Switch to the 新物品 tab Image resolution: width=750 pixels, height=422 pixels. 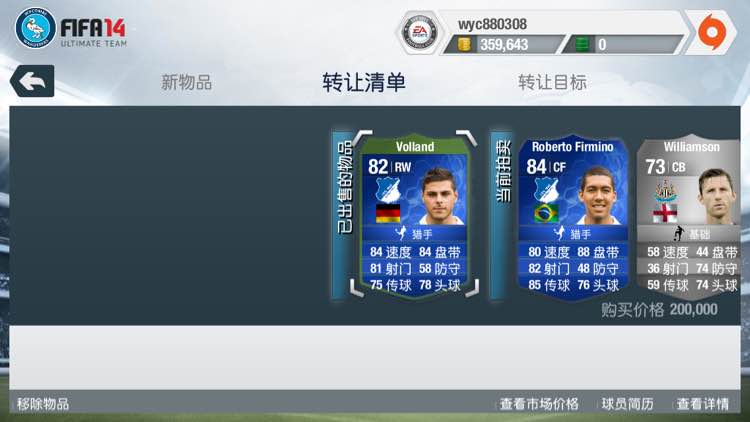186,82
